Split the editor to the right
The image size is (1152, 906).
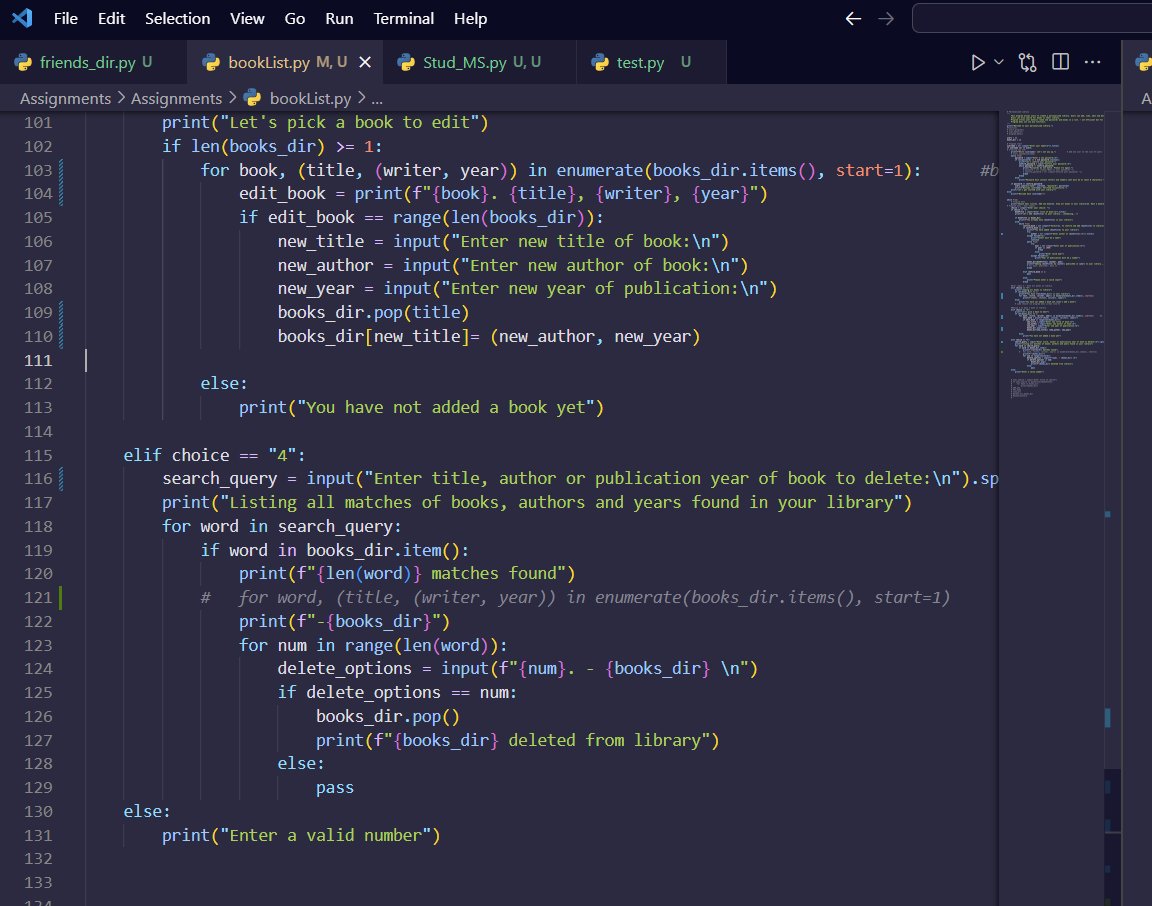tap(1060, 62)
